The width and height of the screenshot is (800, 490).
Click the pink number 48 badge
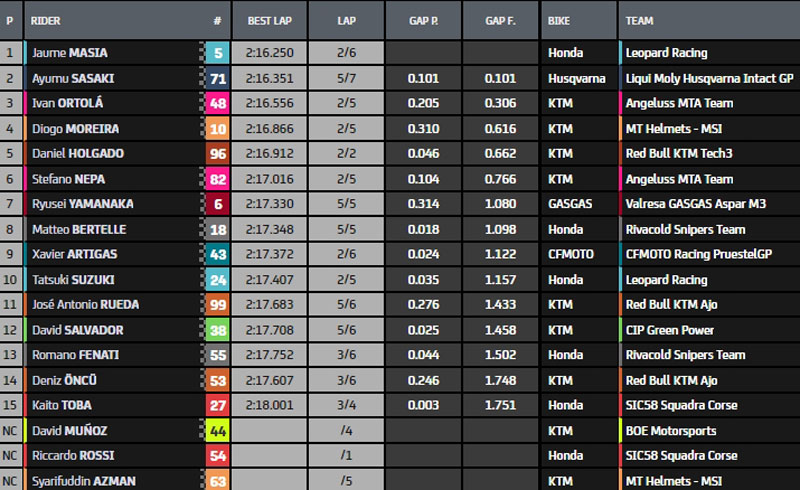[x=217, y=103]
